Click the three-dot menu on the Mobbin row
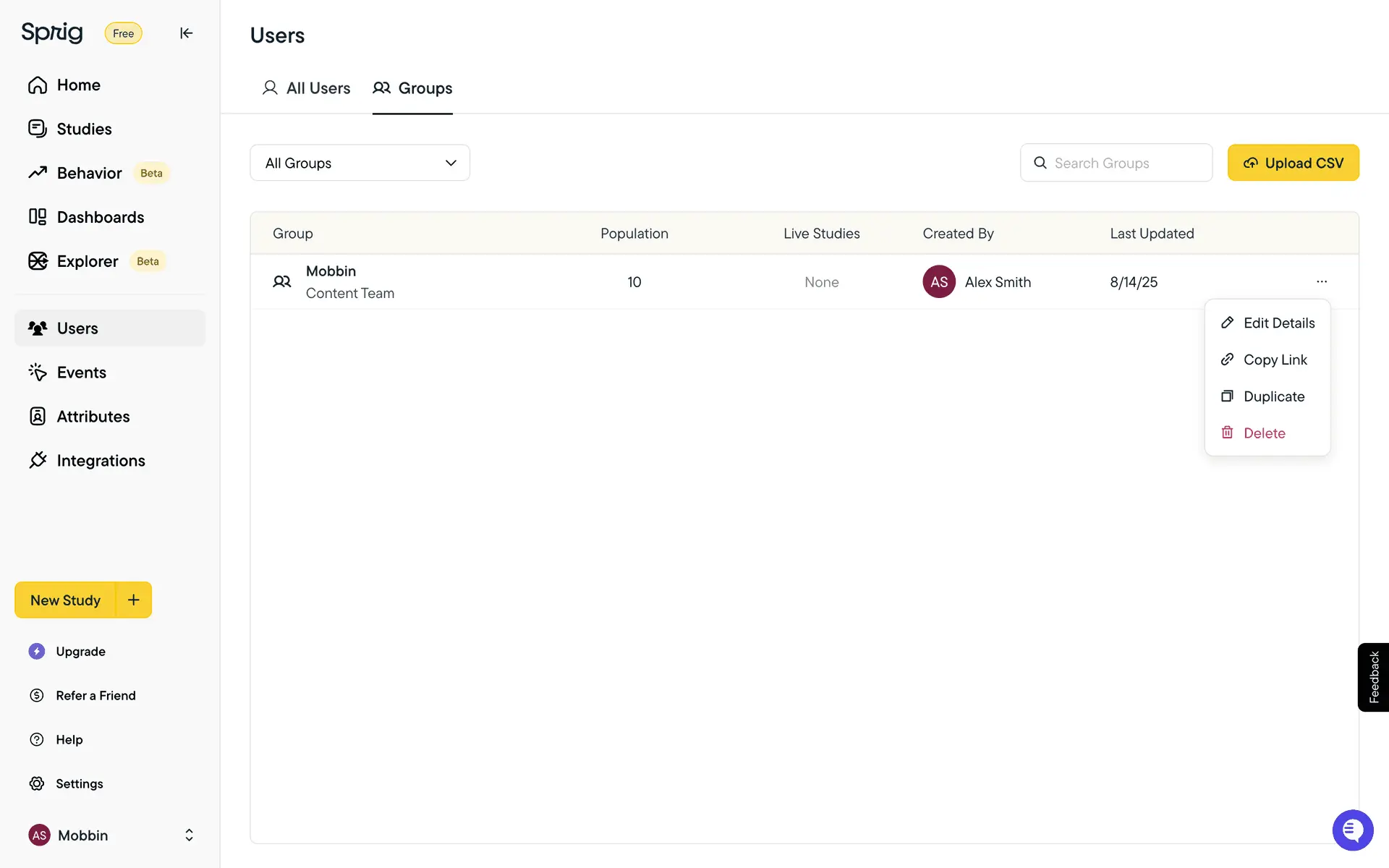The width and height of the screenshot is (1389, 868). [1322, 281]
